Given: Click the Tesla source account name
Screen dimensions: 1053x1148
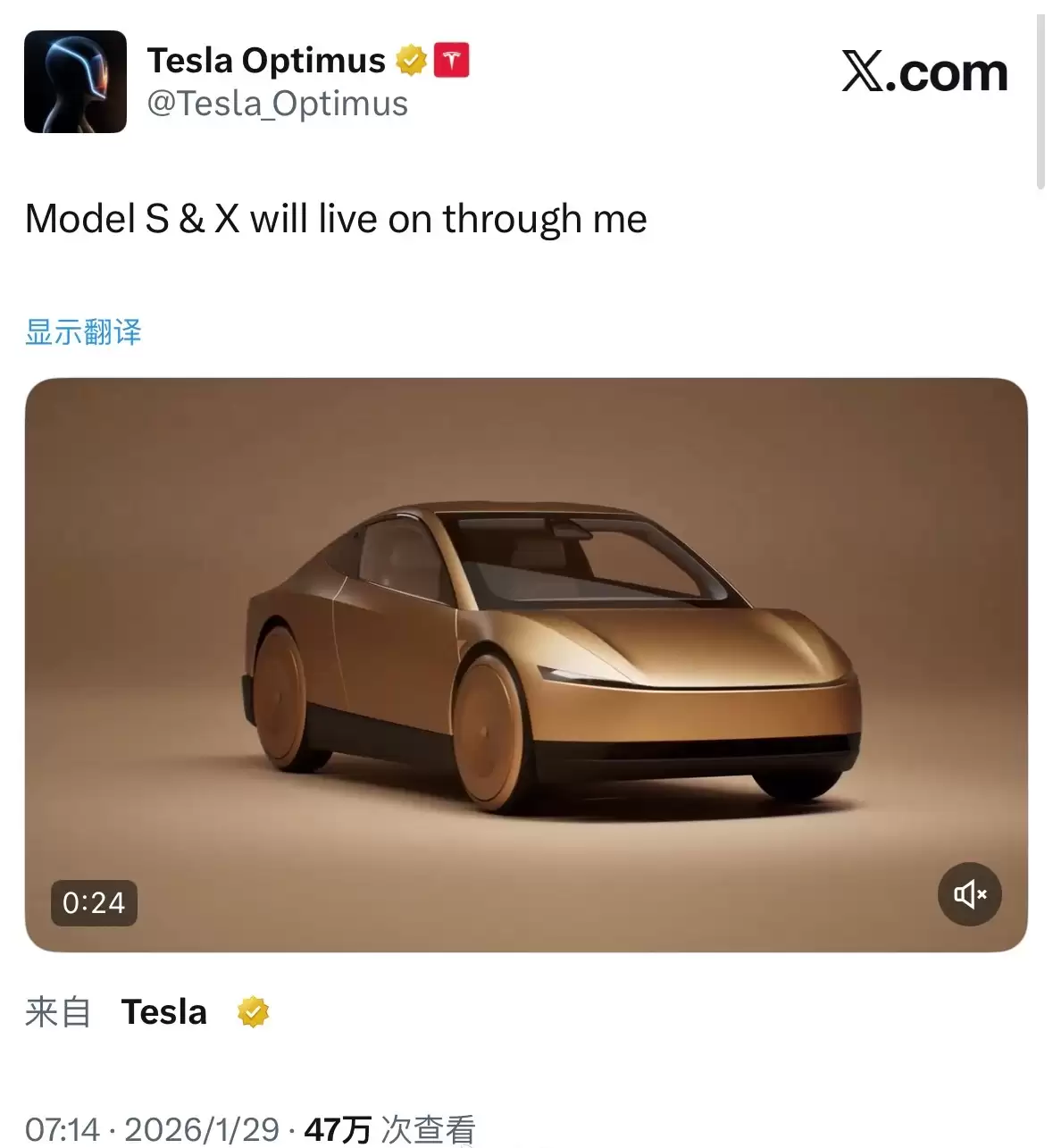Looking at the screenshot, I should 164,1012.
